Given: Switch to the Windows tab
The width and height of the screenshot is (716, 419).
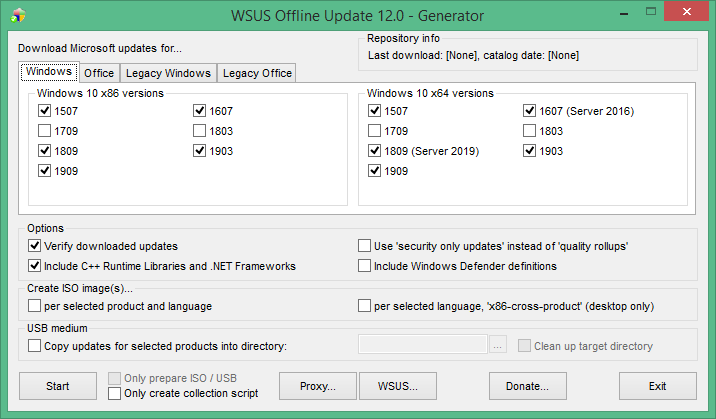Looking at the screenshot, I should [49, 72].
